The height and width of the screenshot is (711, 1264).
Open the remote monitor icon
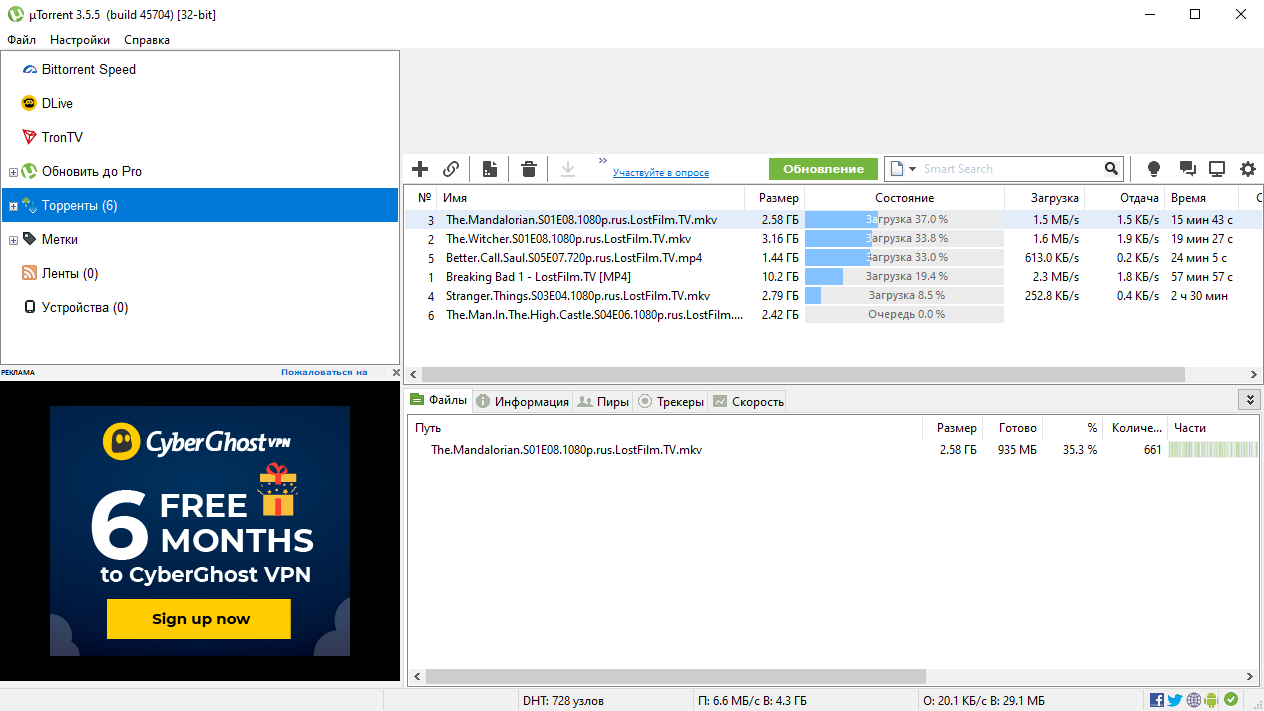tap(1217, 169)
